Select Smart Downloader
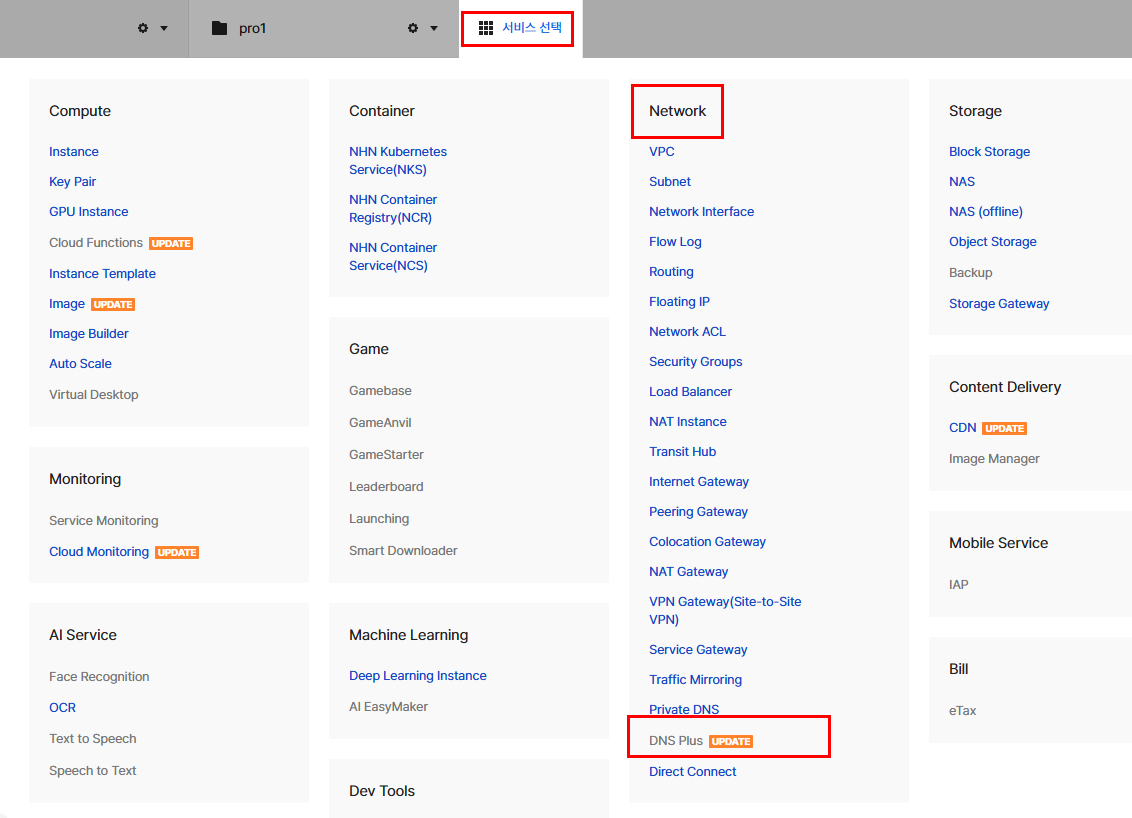 [404, 551]
